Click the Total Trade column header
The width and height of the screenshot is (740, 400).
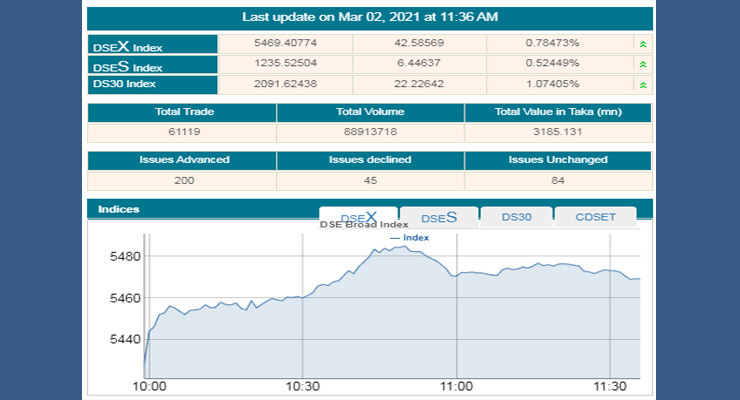180,113
